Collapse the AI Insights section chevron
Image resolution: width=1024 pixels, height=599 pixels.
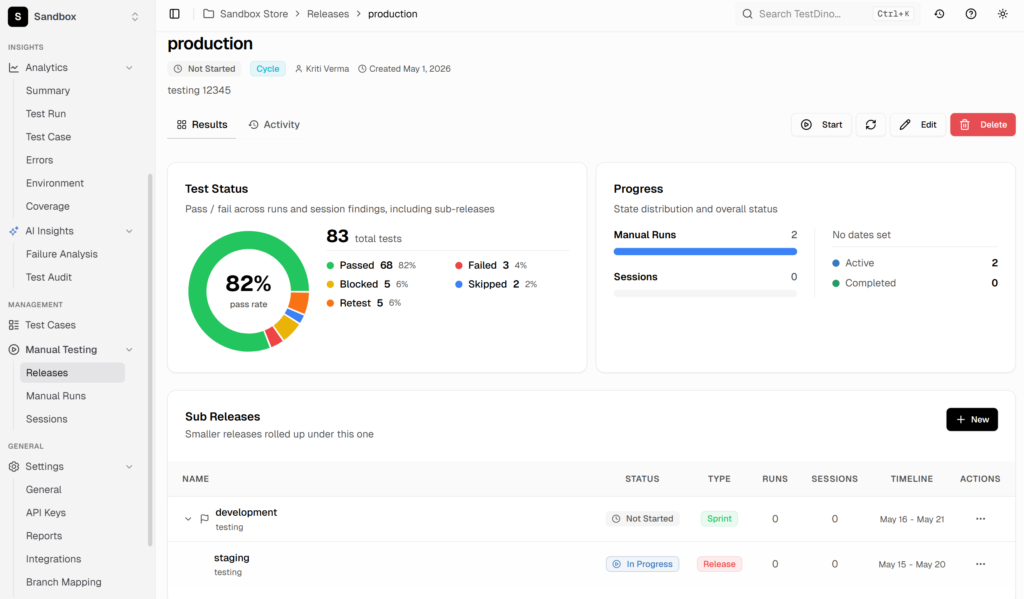point(129,231)
